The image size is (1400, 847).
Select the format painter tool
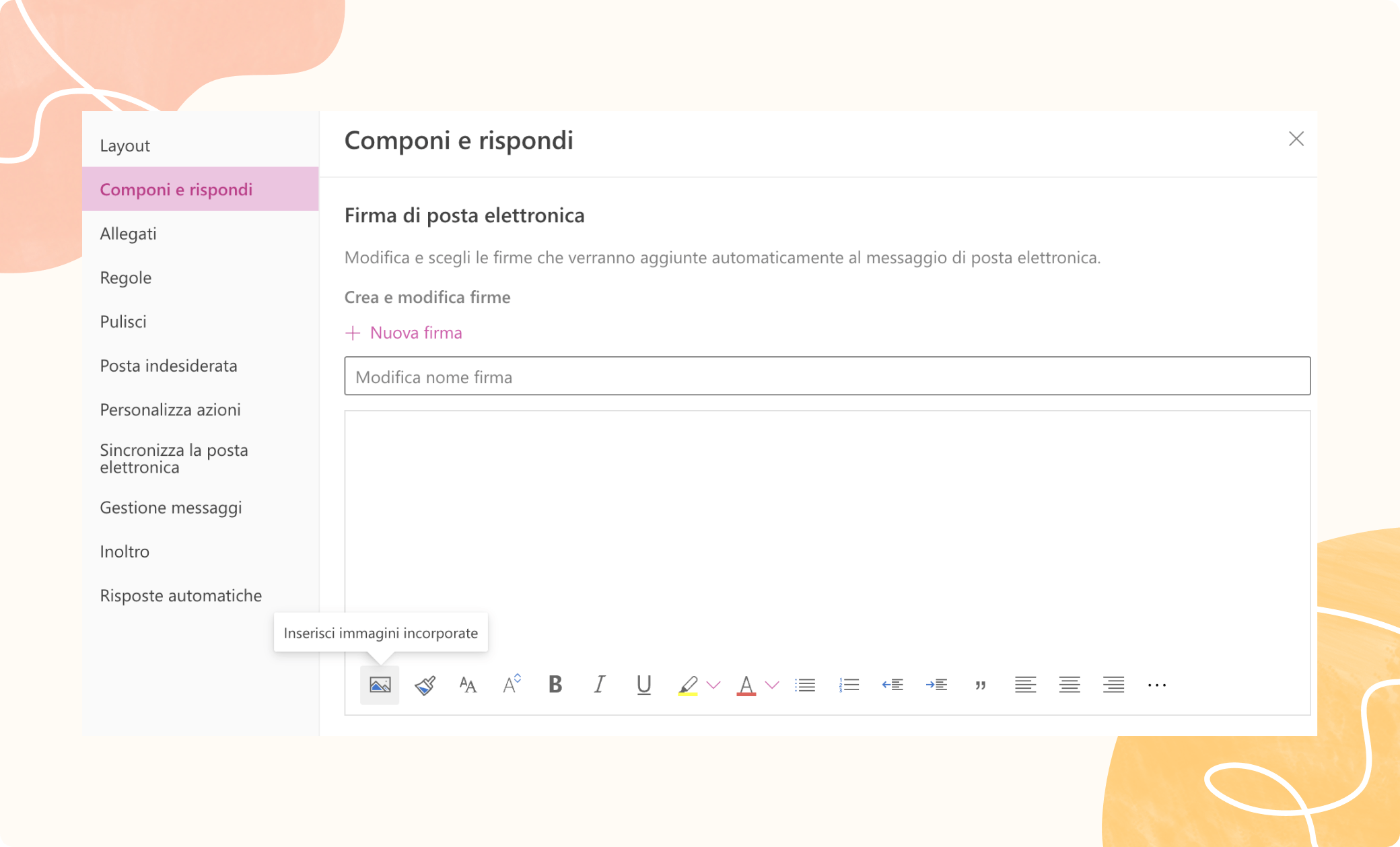424,685
